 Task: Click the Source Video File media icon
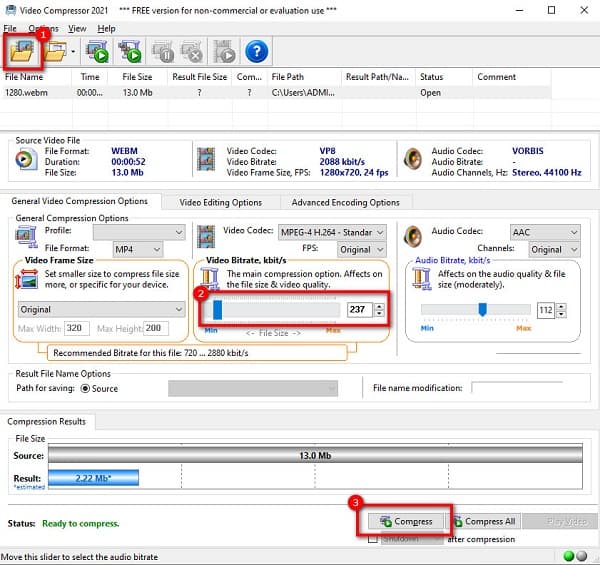[x=26, y=160]
